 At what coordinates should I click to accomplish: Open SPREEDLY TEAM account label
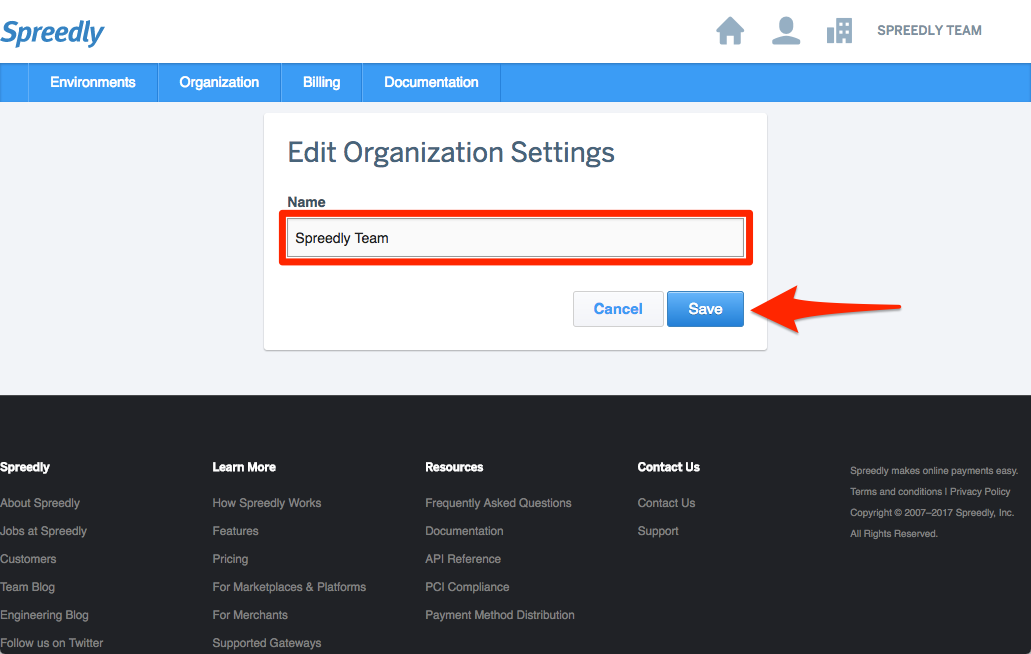(929, 30)
